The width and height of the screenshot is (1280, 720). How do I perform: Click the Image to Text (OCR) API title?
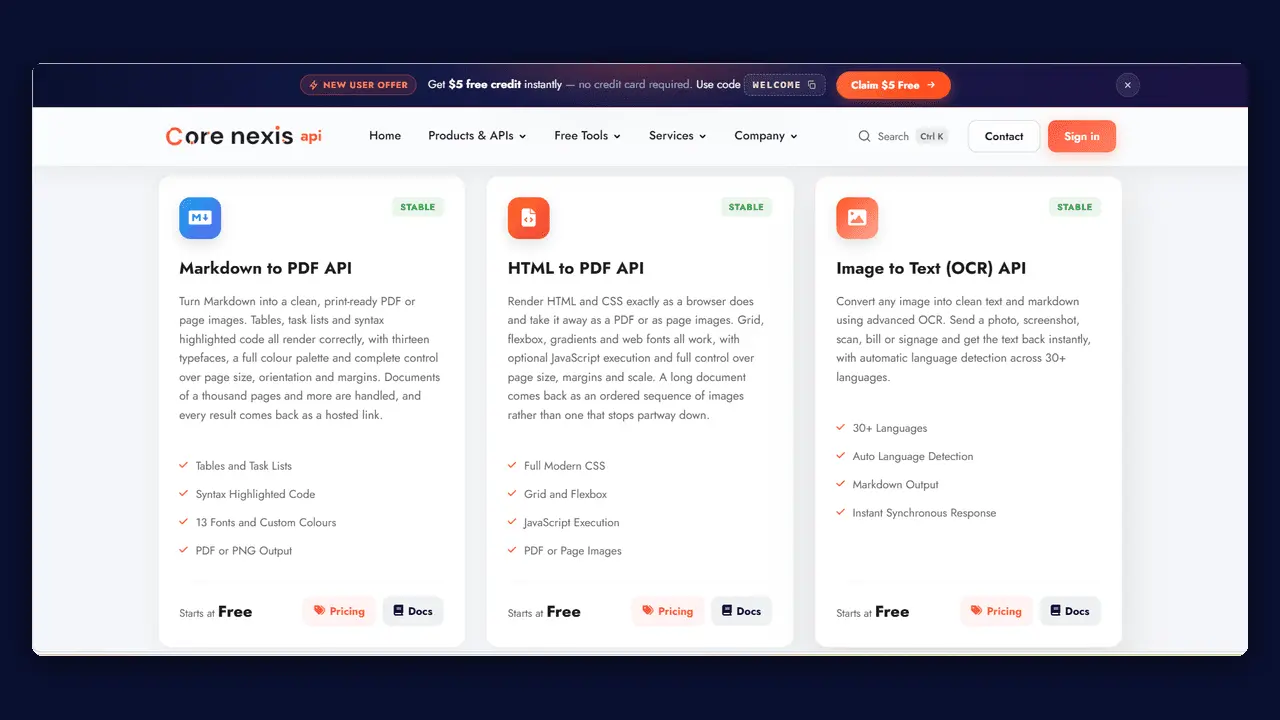[x=931, y=268]
